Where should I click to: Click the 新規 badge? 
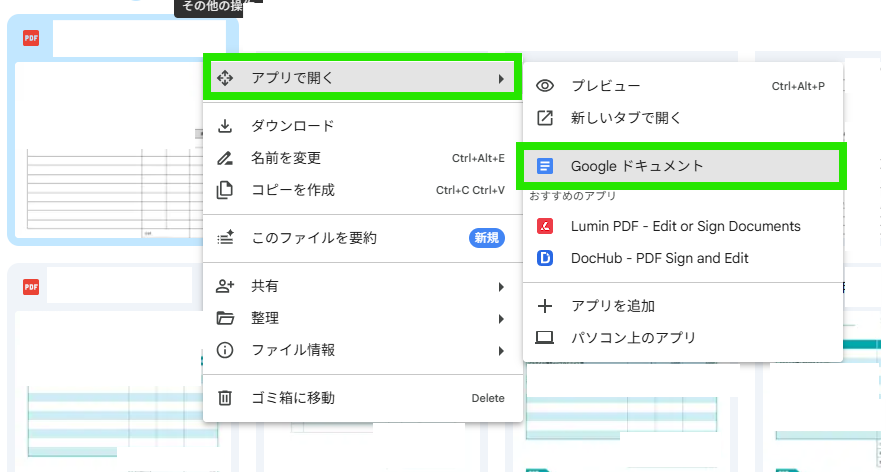[486, 238]
